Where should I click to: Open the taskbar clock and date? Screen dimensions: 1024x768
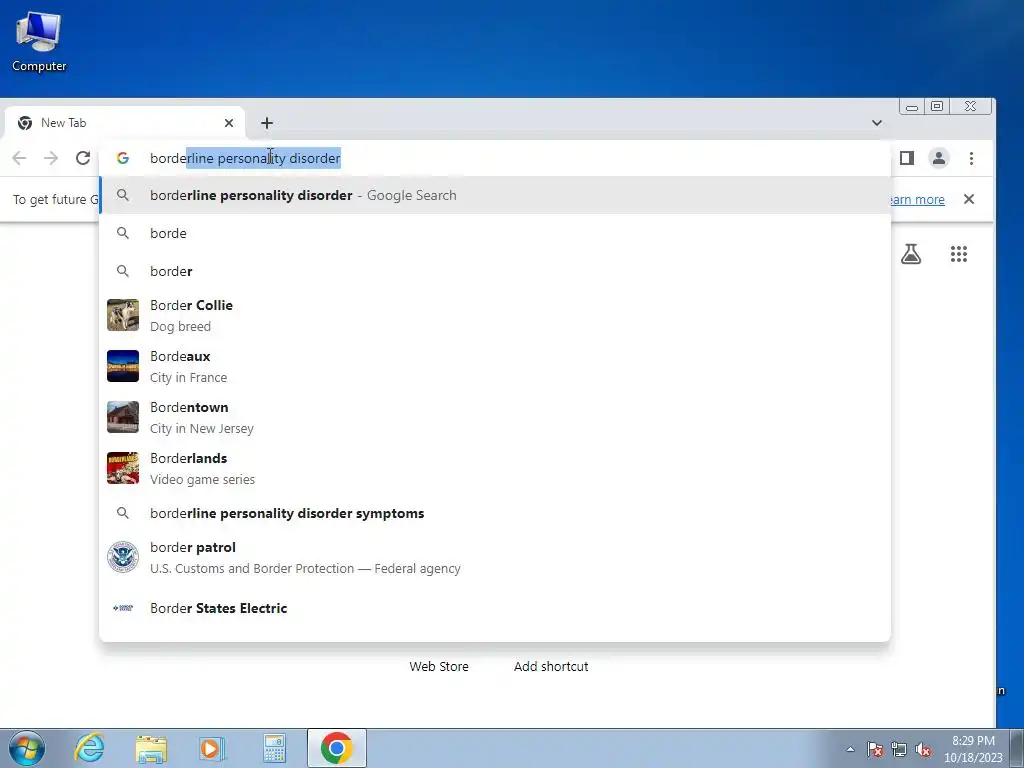pyautogui.click(x=973, y=749)
